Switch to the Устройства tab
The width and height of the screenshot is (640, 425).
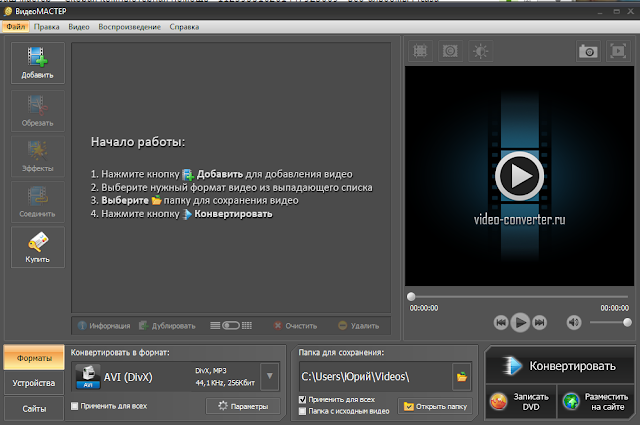pos(34,383)
